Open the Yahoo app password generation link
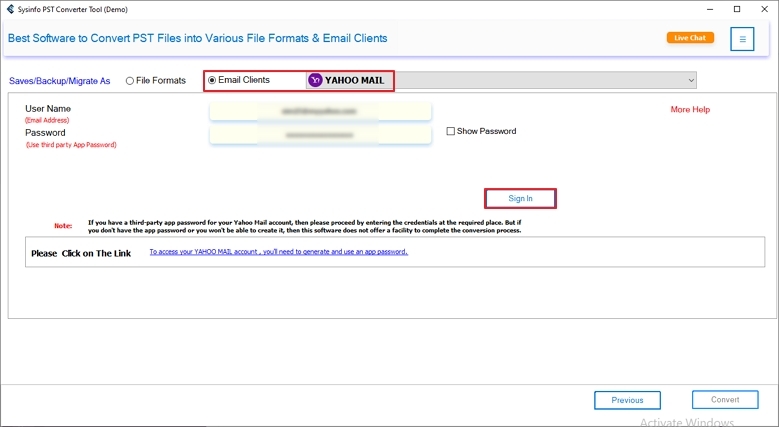Image resolution: width=779 pixels, height=427 pixels. 279,252
